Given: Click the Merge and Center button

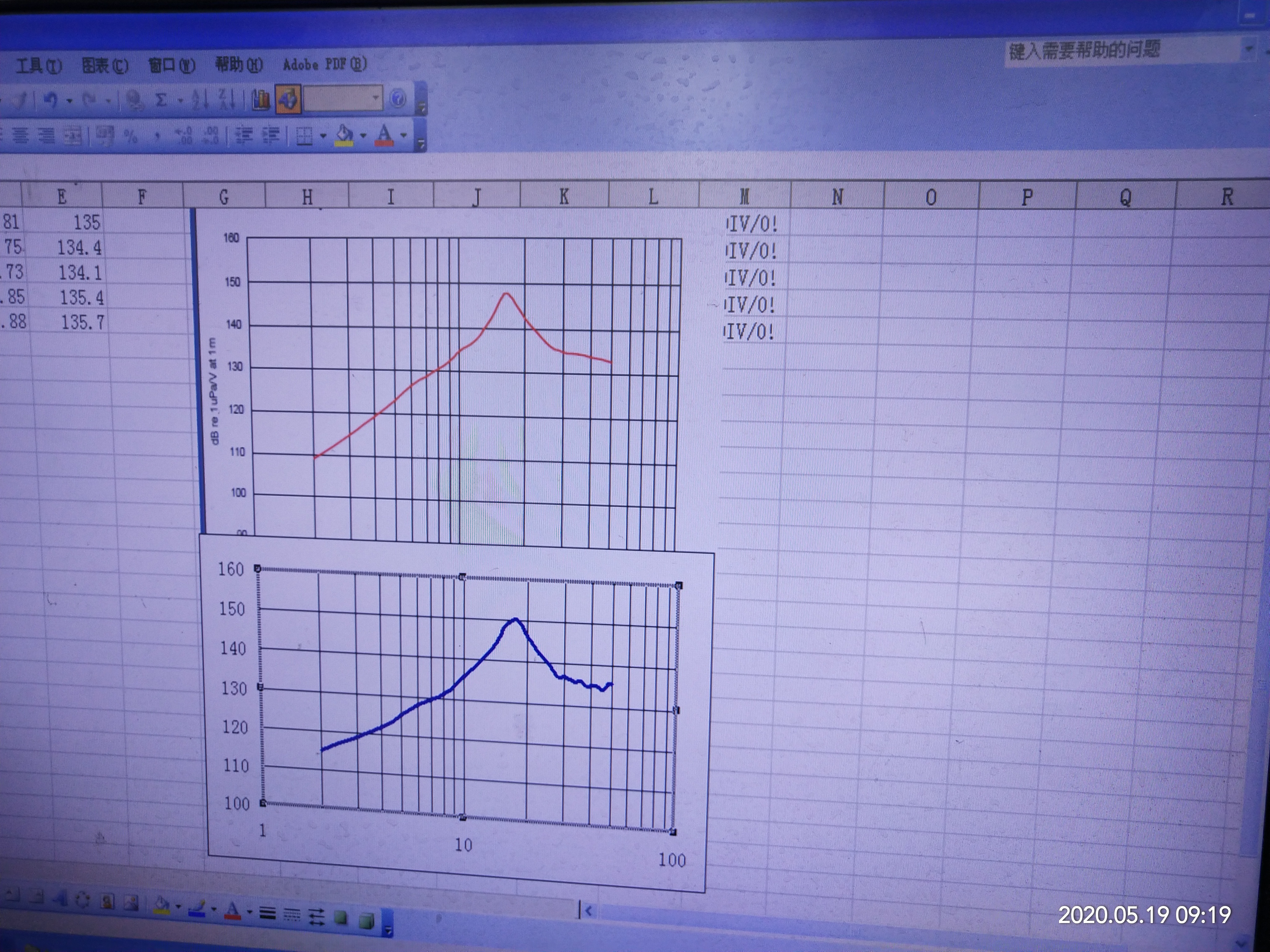Looking at the screenshot, I should tap(73, 136).
